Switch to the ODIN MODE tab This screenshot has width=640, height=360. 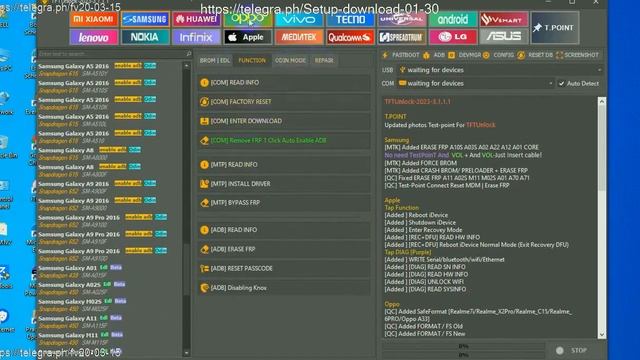[x=290, y=60]
